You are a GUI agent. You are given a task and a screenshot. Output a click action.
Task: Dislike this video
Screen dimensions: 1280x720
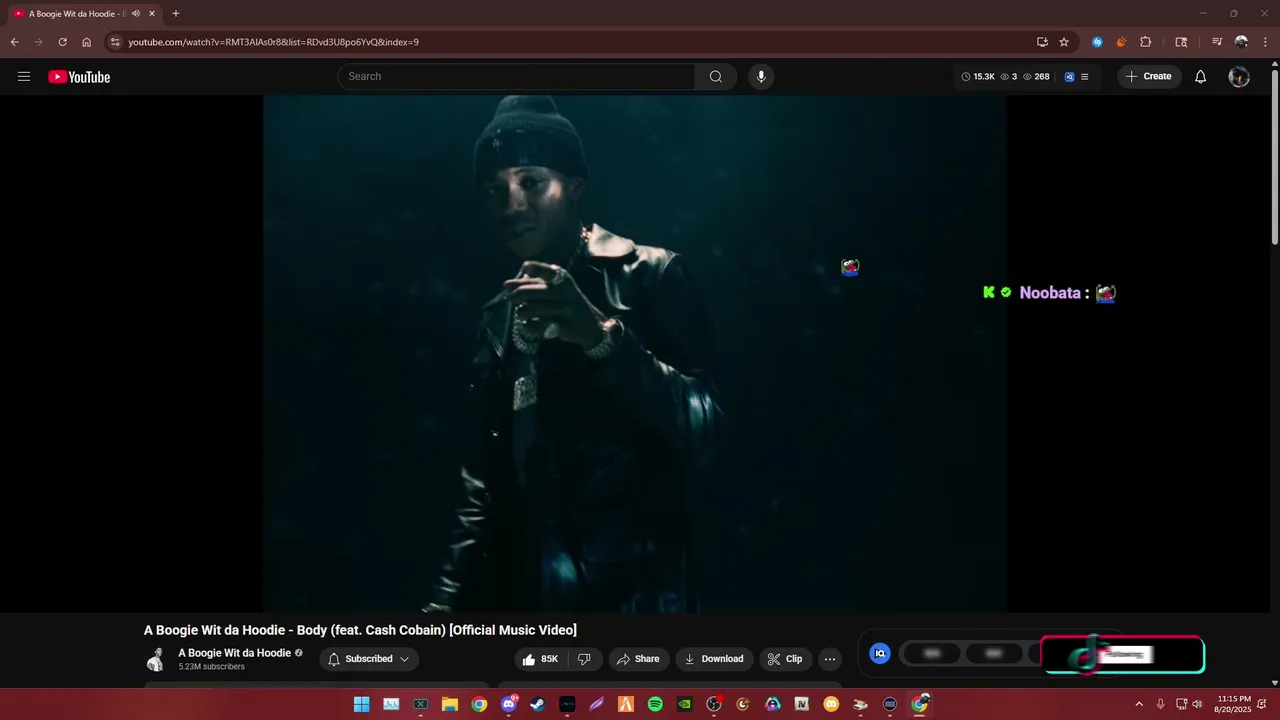coord(585,659)
